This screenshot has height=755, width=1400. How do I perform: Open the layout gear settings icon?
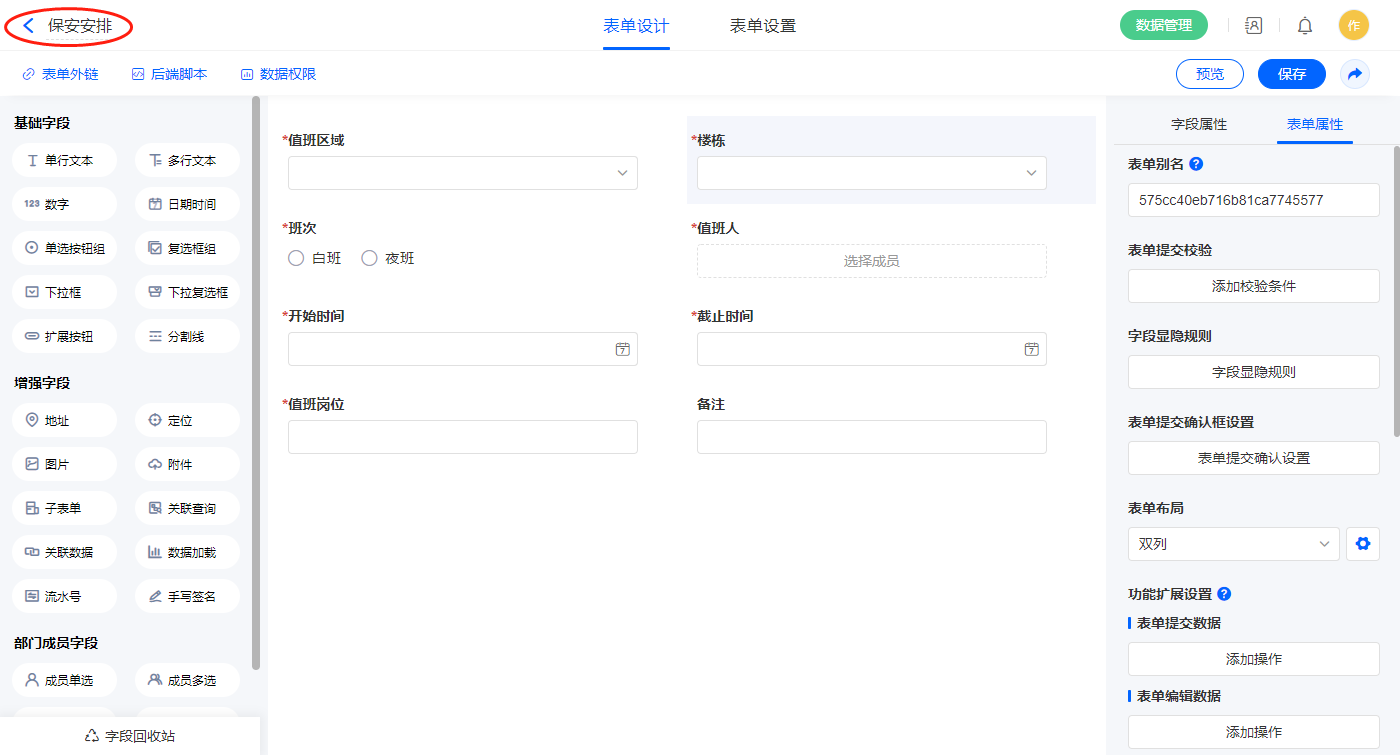[x=1361, y=544]
